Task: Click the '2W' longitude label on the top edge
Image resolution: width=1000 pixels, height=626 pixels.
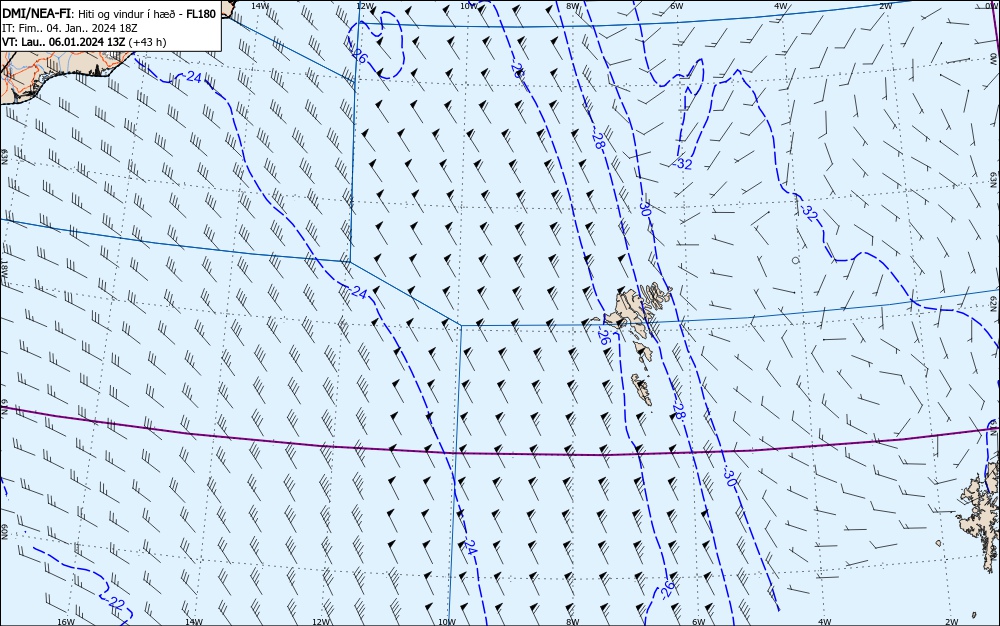Action: 885,6
